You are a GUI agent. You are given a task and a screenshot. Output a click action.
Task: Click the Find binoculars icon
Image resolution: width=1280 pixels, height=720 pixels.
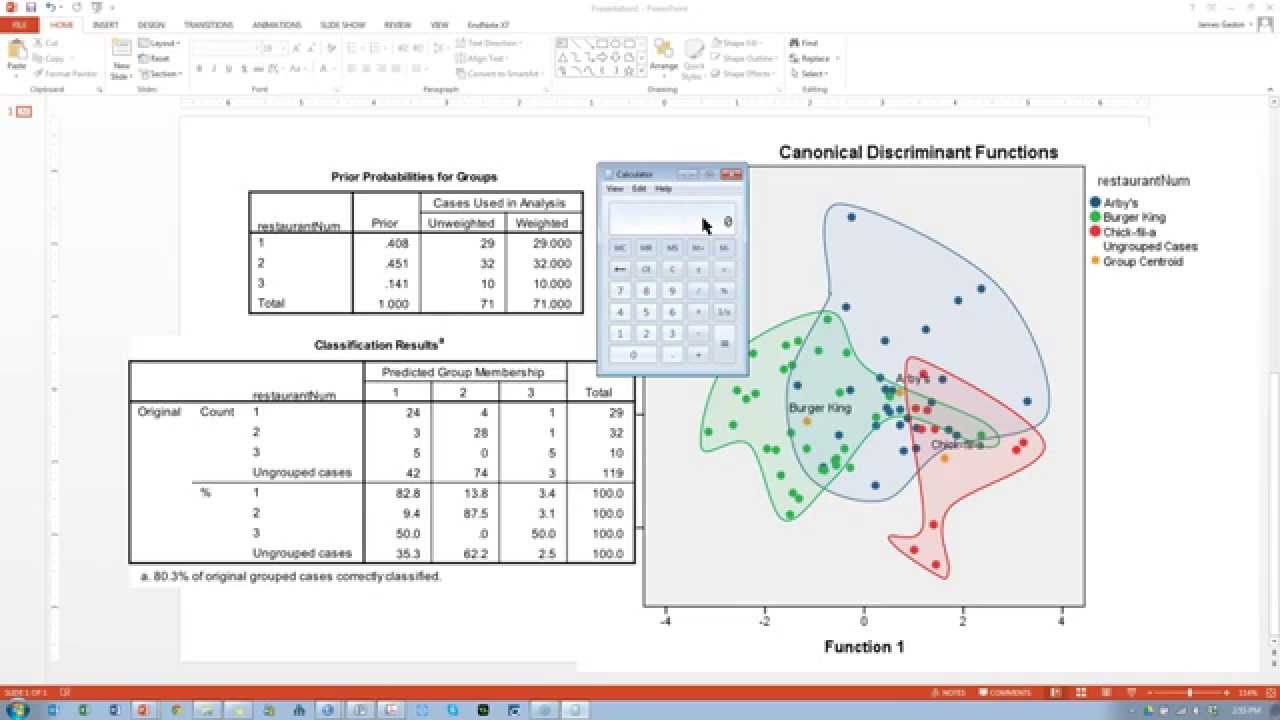(x=794, y=43)
